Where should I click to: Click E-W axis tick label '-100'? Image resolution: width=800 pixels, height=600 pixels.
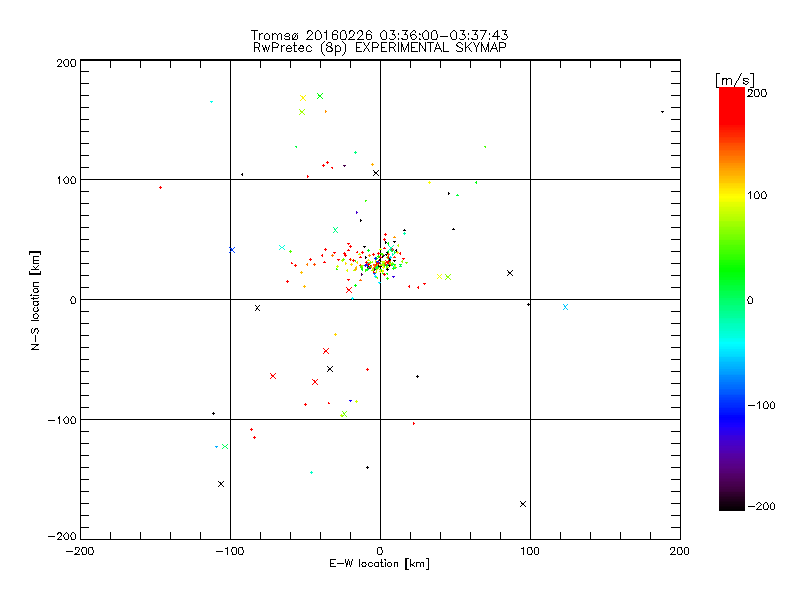230,552
